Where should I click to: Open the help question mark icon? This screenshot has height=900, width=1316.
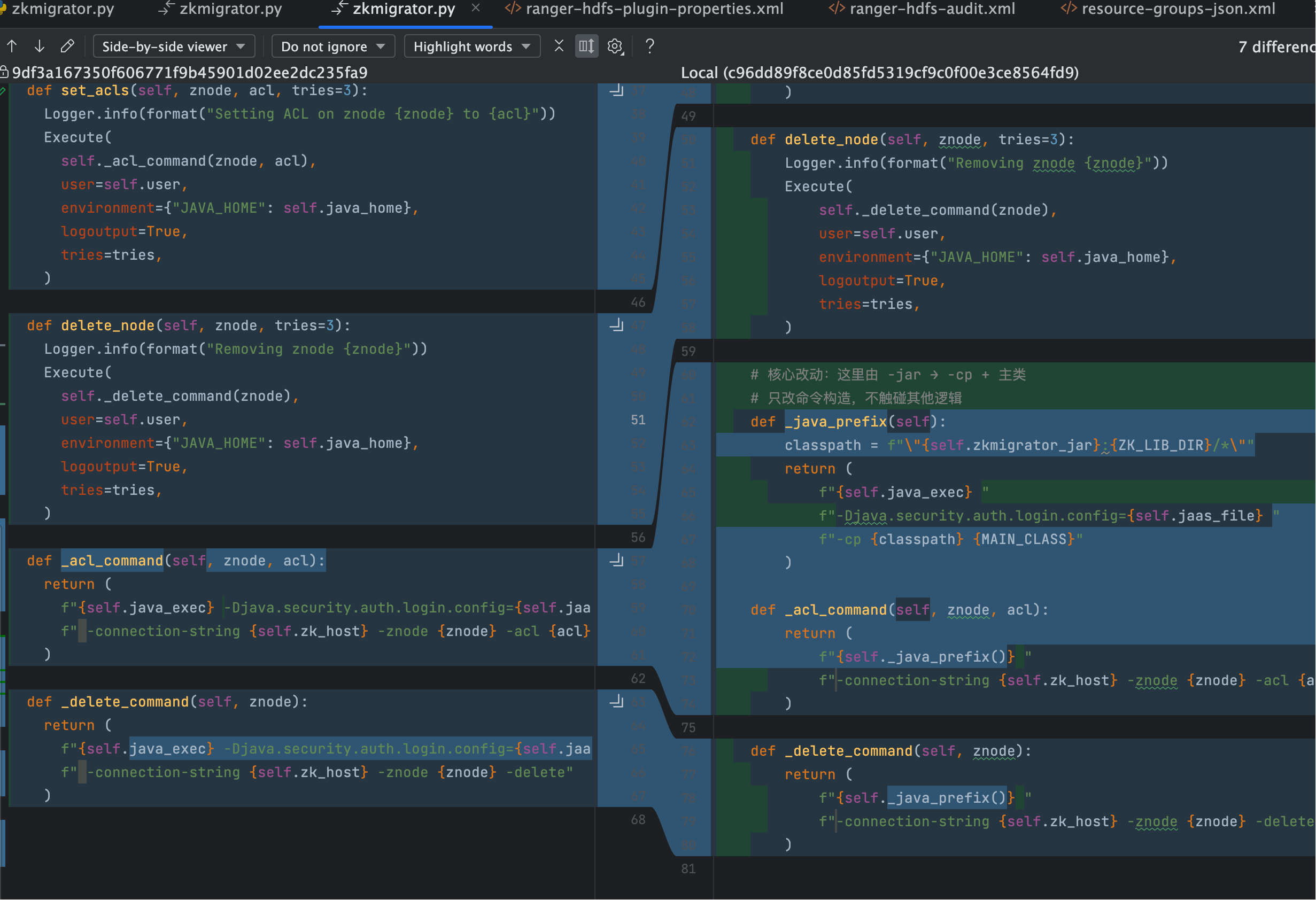[649, 46]
